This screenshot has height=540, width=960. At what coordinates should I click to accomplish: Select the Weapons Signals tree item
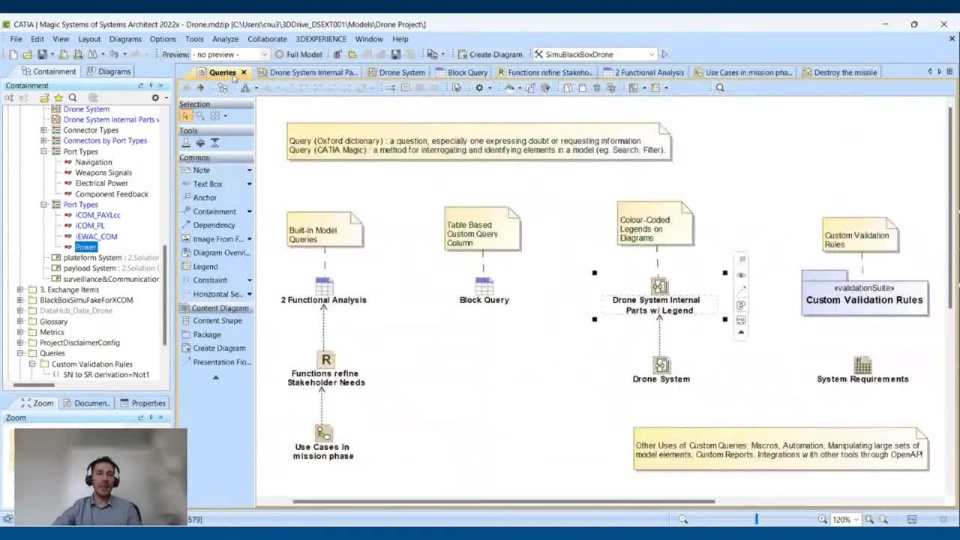103,173
